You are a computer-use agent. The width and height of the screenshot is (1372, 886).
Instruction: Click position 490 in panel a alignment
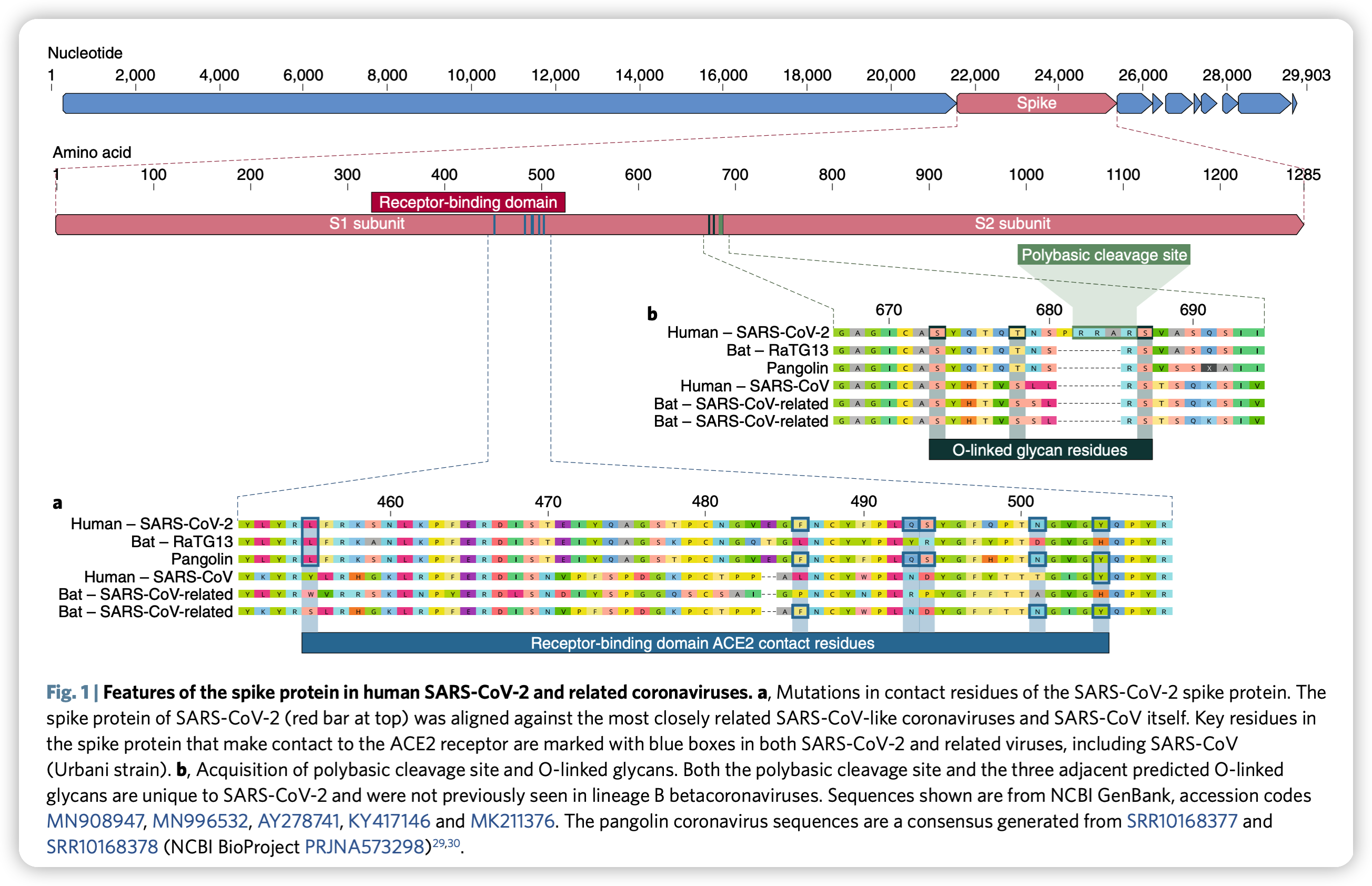[x=863, y=502]
